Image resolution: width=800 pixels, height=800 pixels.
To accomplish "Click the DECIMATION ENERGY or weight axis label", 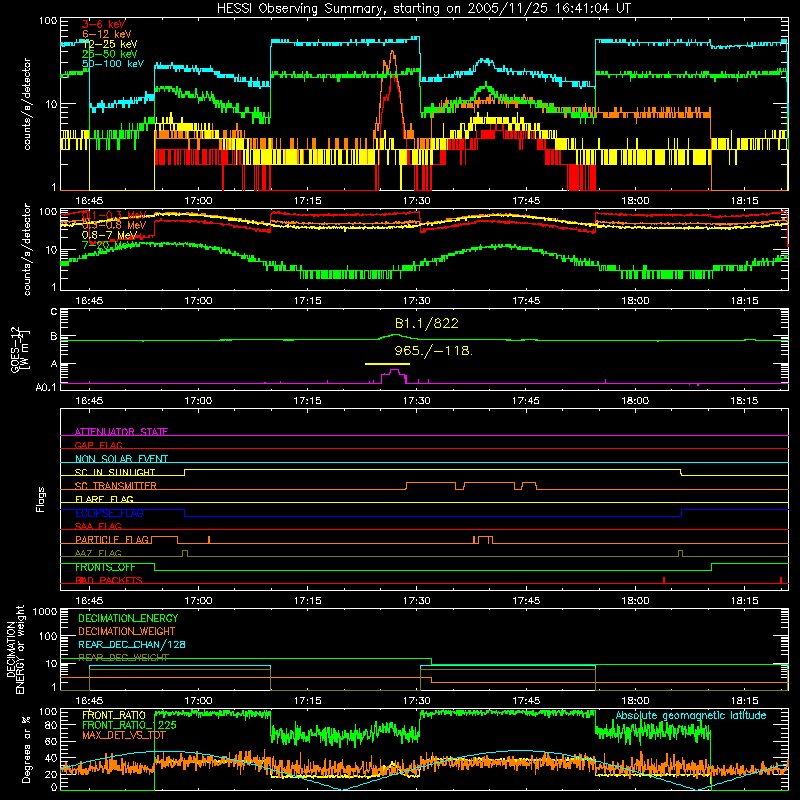I will [15, 649].
